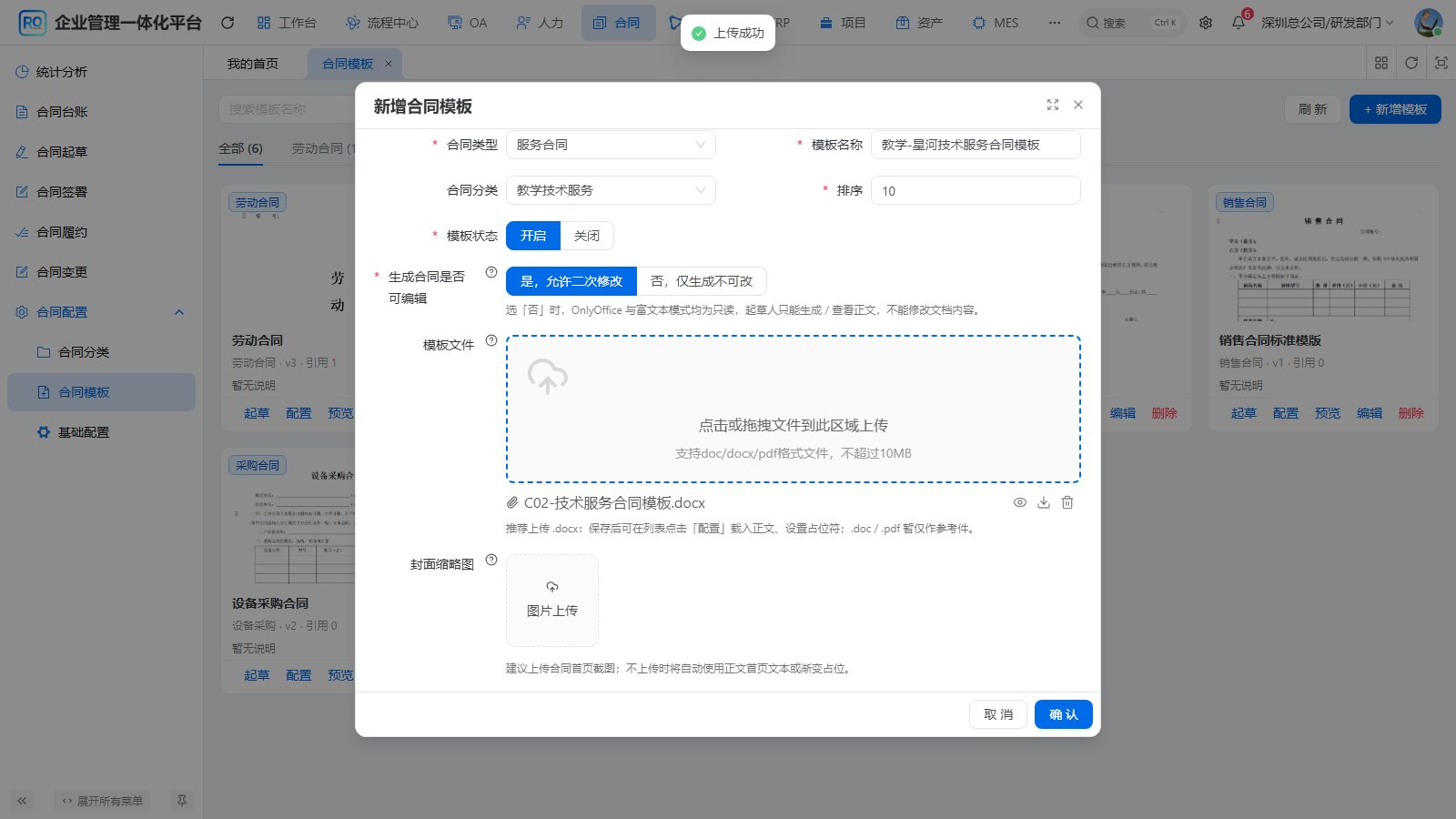Select 是，允许二次修改 option
Viewport: 1456px width, 819px height.
click(571, 281)
